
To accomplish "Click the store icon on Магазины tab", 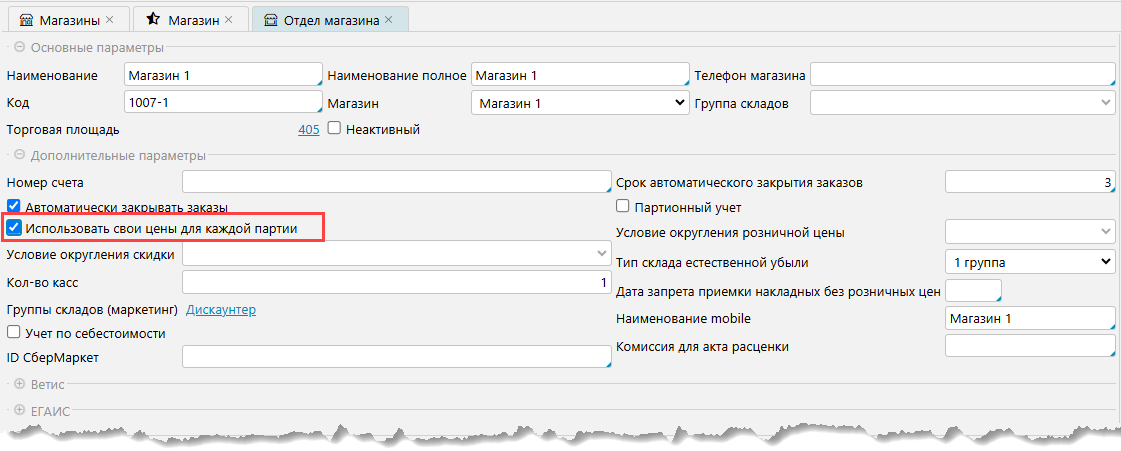I will pyautogui.click(x=25, y=19).
